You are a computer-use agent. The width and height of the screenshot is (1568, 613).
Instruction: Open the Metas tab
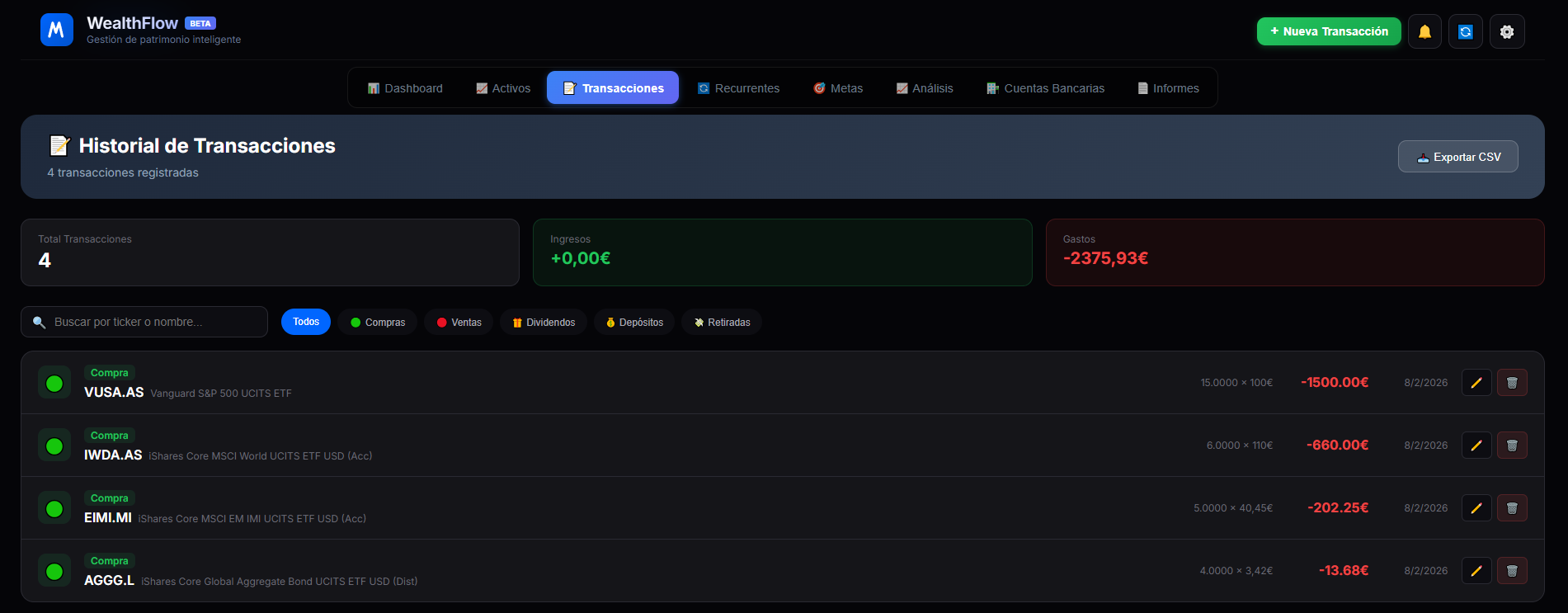pyautogui.click(x=838, y=88)
